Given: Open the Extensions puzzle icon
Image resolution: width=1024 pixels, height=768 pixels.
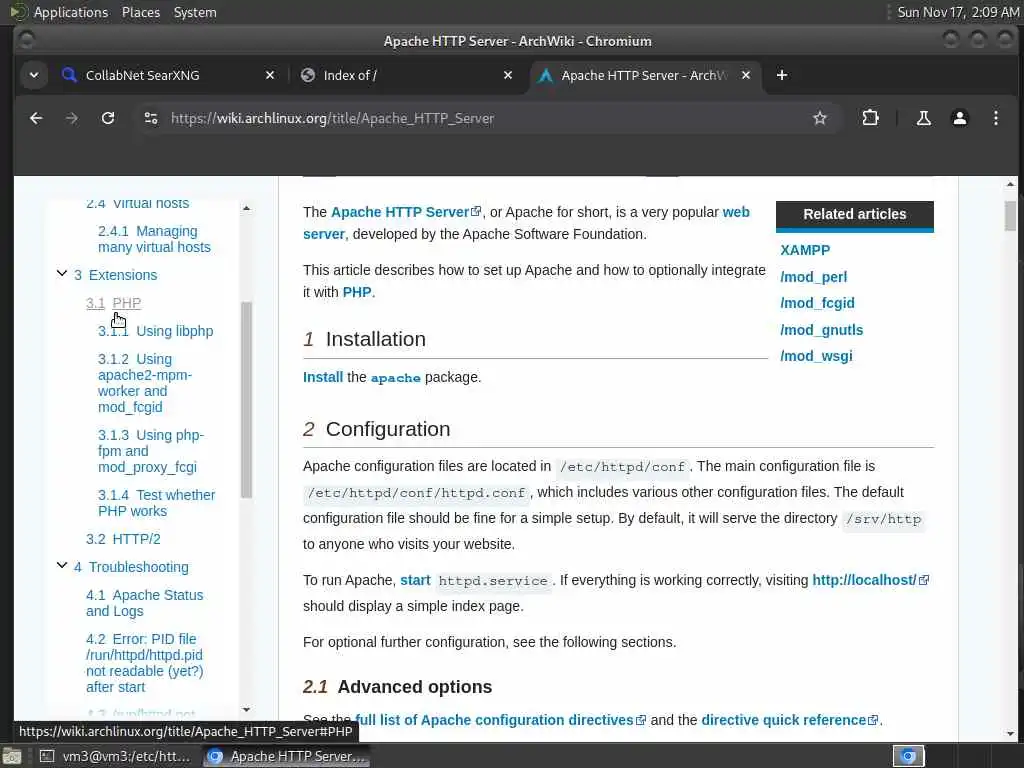Looking at the screenshot, I should tap(871, 118).
